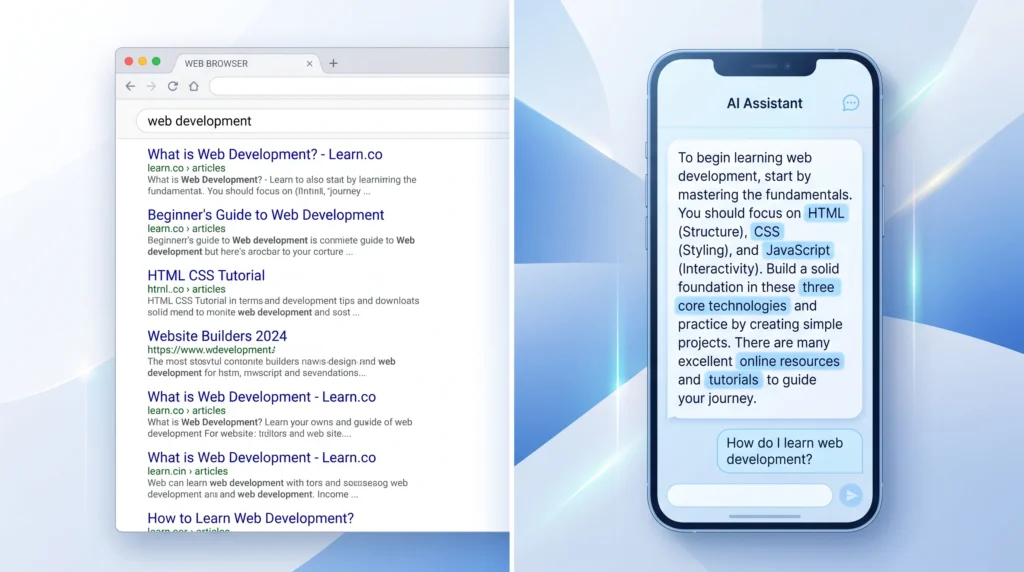
Task: Tap the highlighted JavaScript keyword
Action: [797, 250]
